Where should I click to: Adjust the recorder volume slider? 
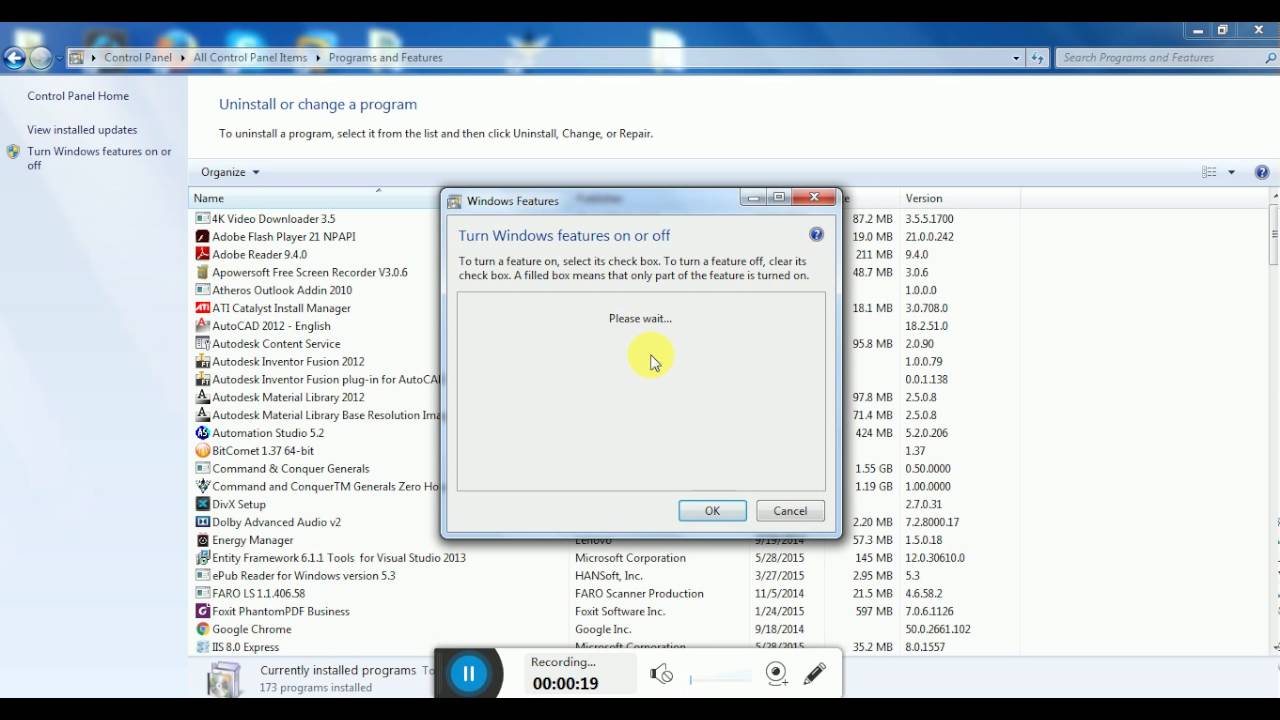pos(720,679)
